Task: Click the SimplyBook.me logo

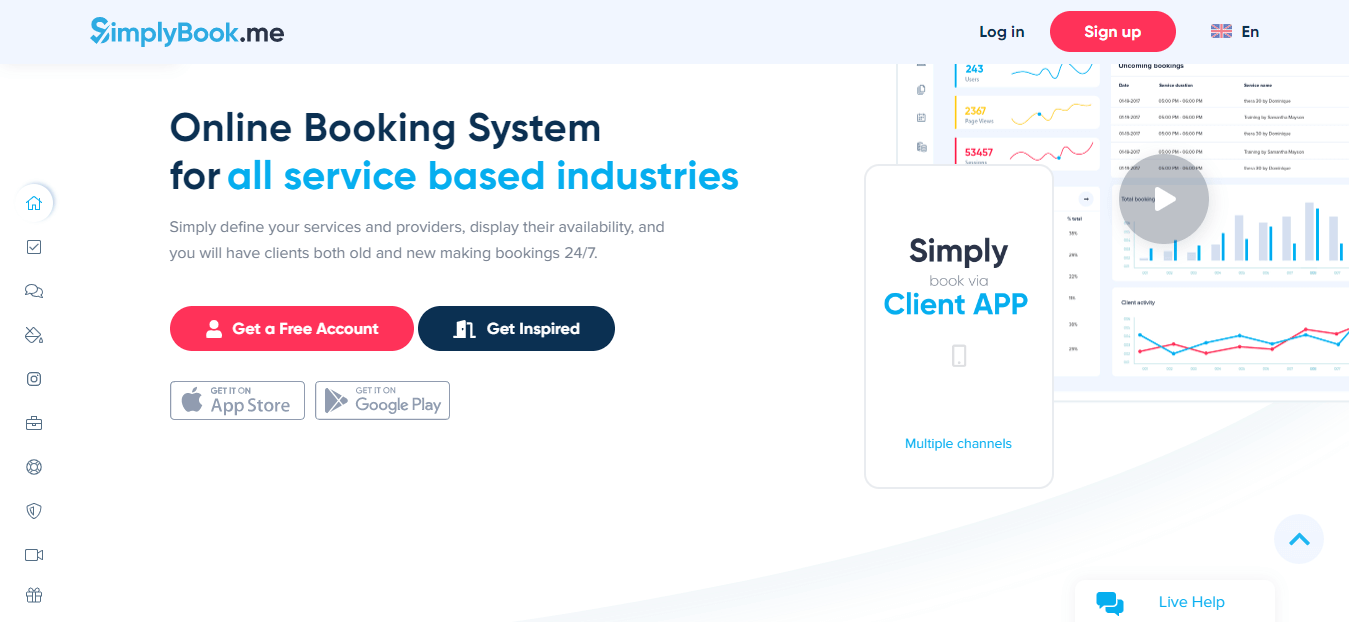Action: coord(187,31)
